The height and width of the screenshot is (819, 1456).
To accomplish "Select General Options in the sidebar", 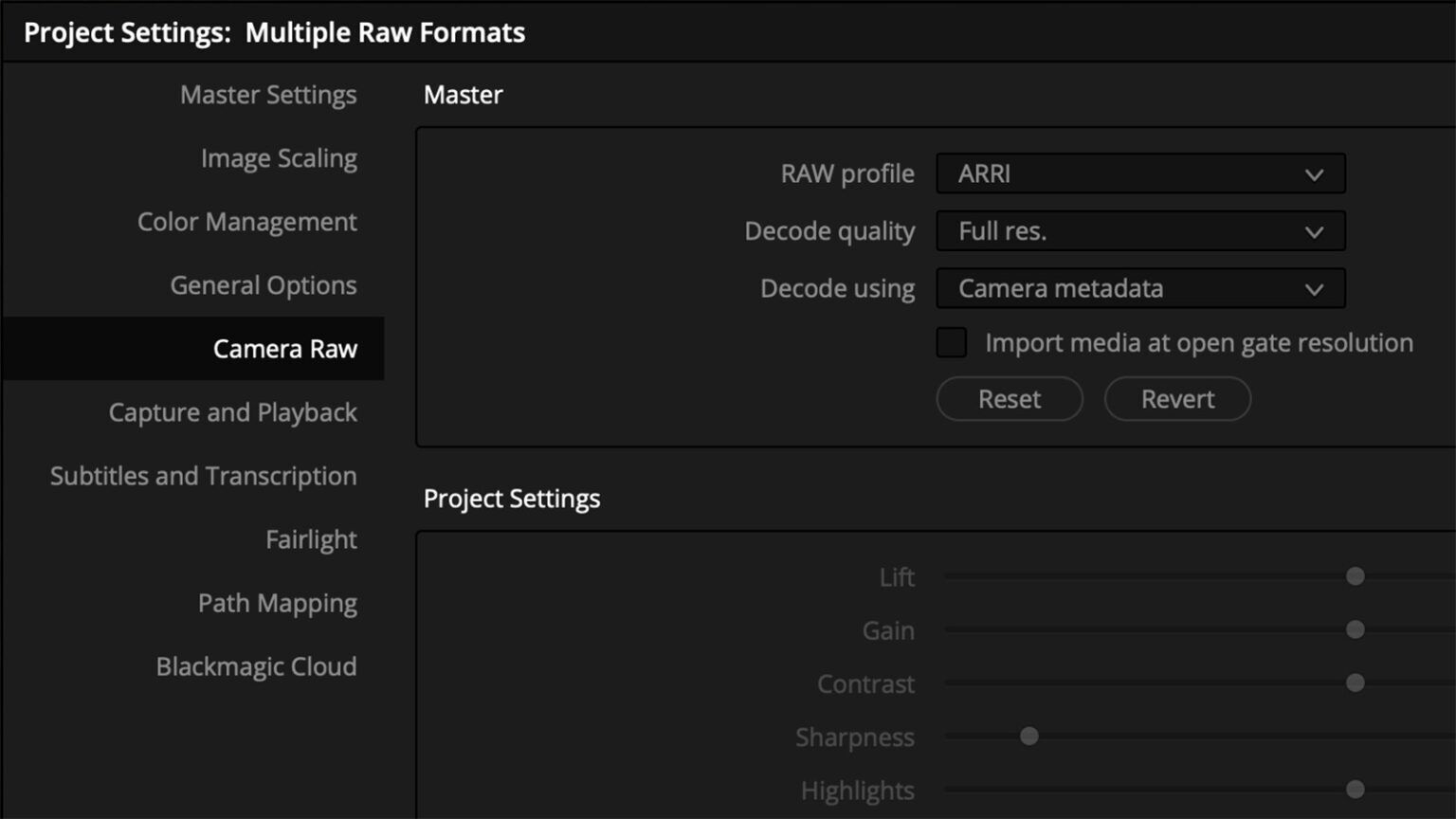I will [x=263, y=285].
